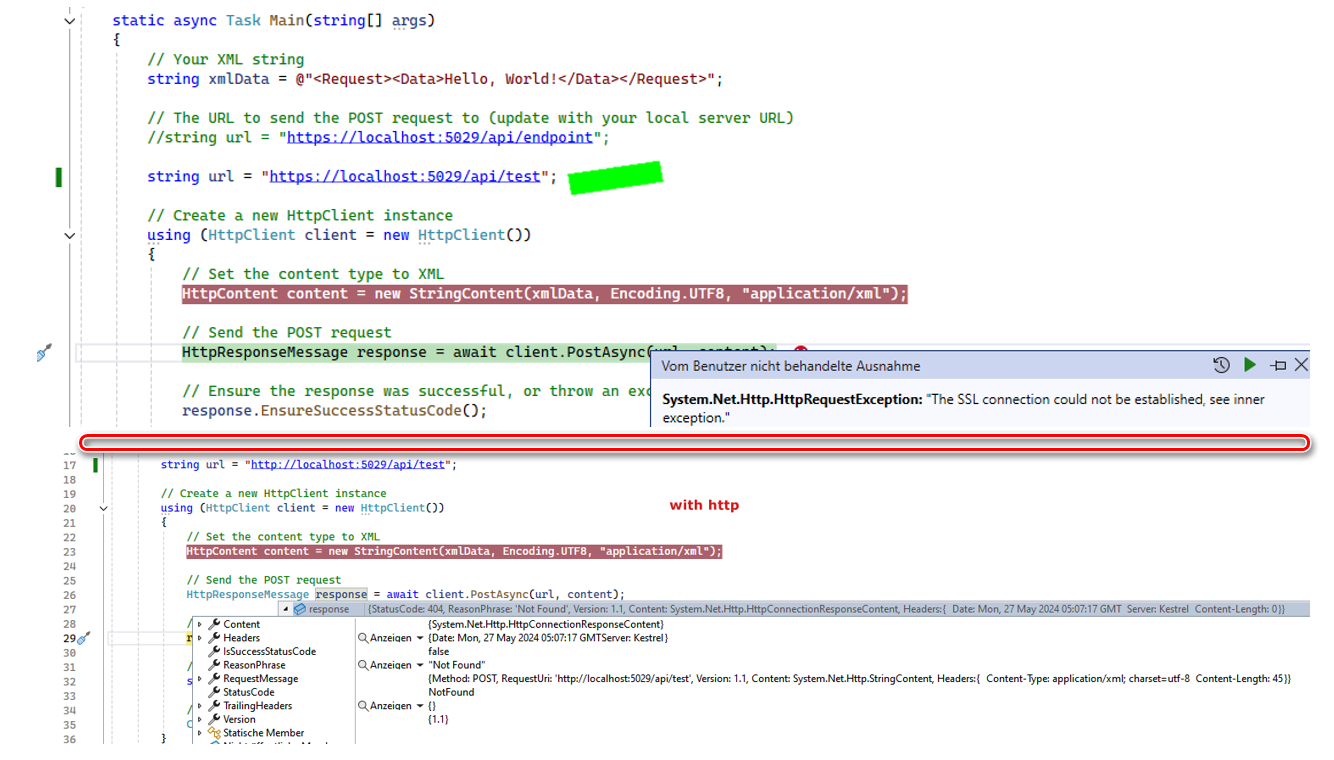Click the magnifier Anzeigen icon in the ReasonPhrase row
The height and width of the screenshot is (760, 1334).
[x=363, y=665]
